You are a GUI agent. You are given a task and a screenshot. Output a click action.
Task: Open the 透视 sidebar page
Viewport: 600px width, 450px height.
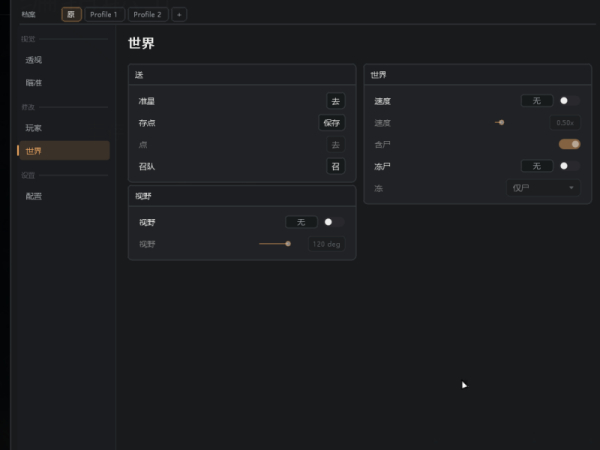pyautogui.click(x=64, y=60)
